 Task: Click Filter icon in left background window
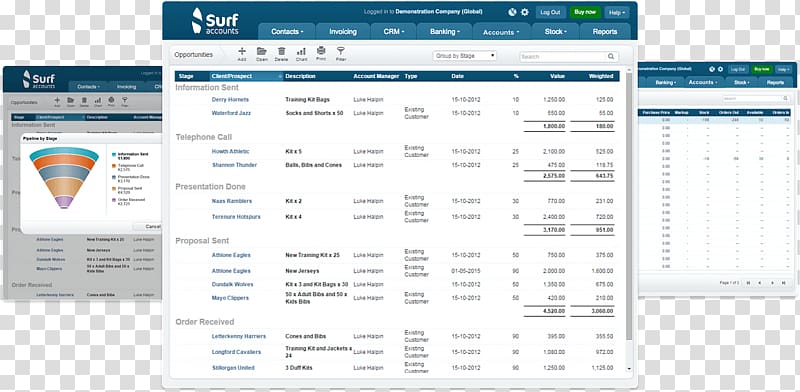click(124, 101)
